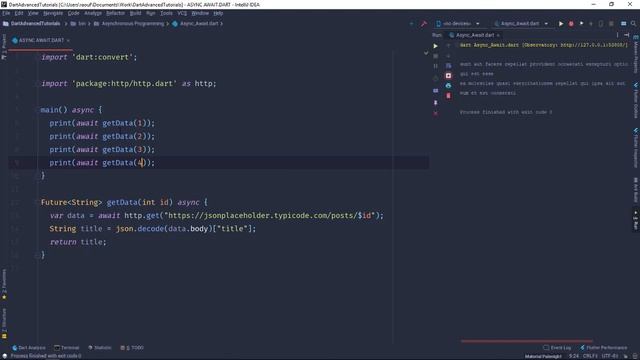Close the ASYNC AWAIT.DART editor tab
Image resolution: width=640 pixels, height=360 pixels.
pos(68,40)
